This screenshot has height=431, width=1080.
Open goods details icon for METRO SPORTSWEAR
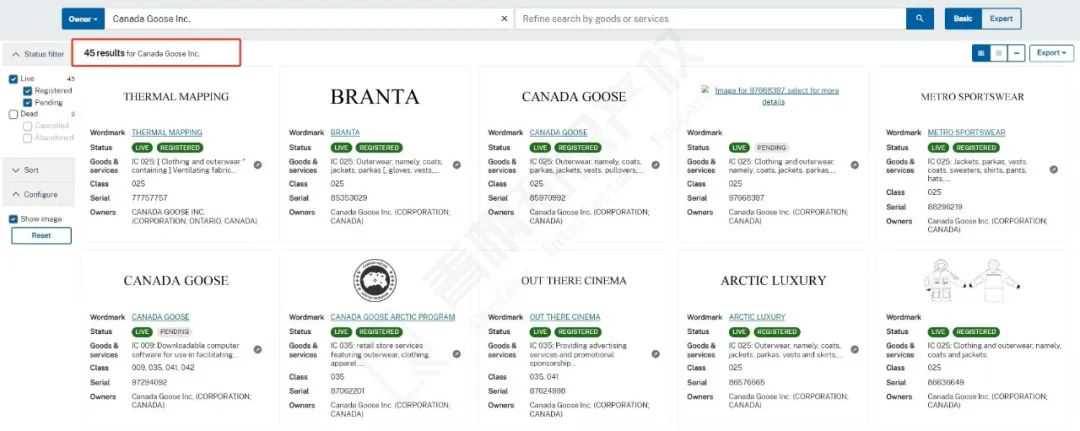click(1054, 169)
